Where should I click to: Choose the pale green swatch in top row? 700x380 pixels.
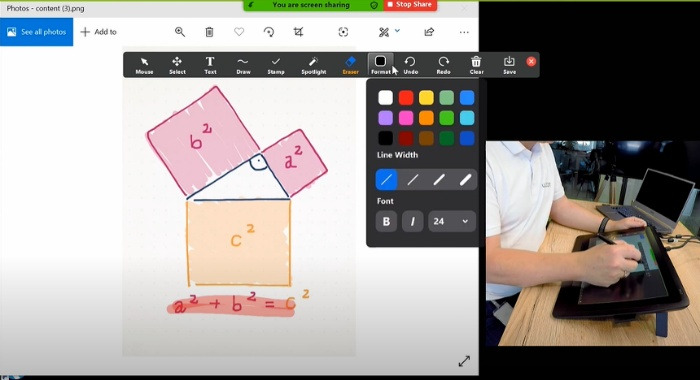pos(446,97)
